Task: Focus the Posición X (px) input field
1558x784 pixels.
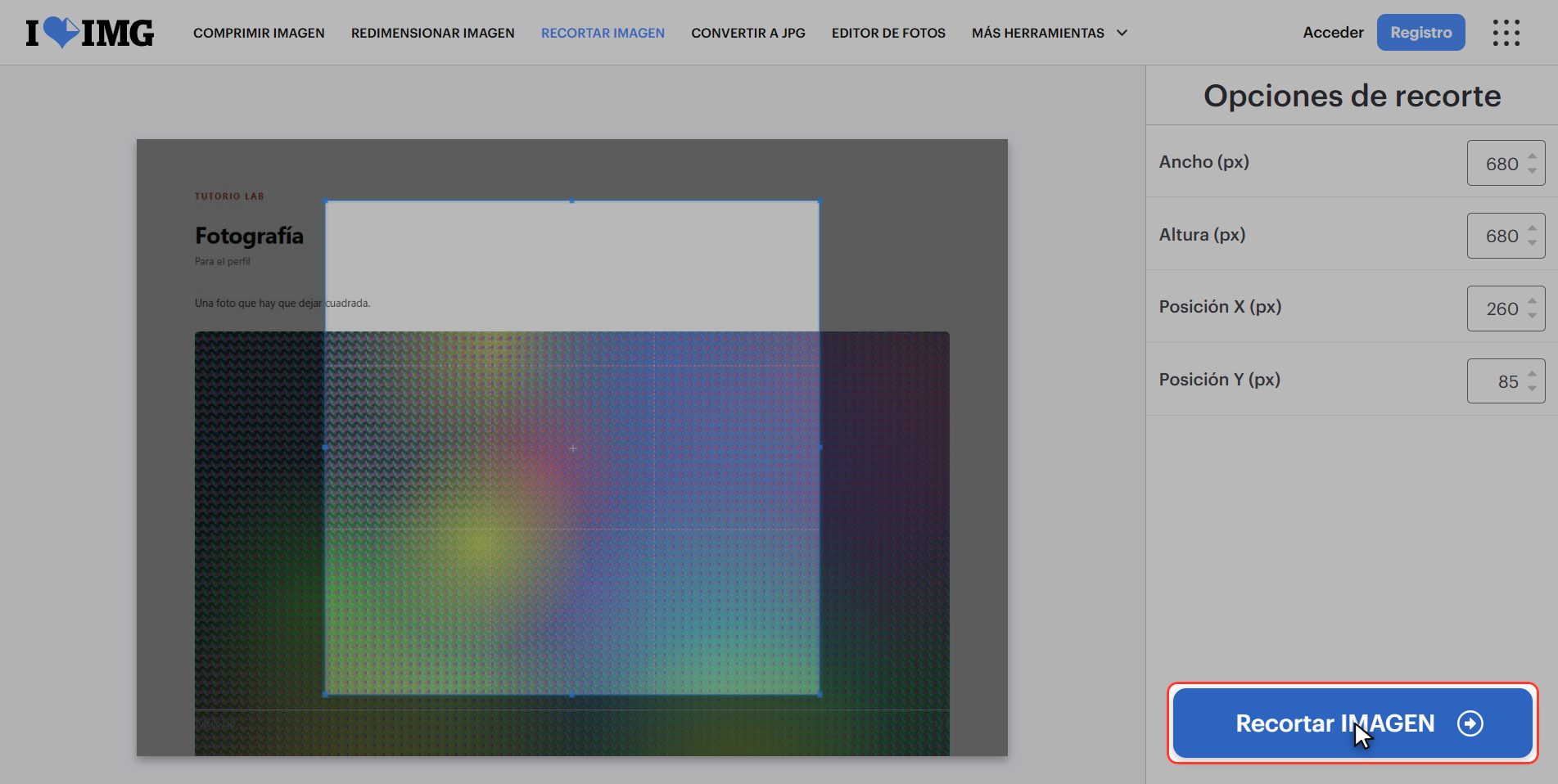Action: (x=1506, y=309)
